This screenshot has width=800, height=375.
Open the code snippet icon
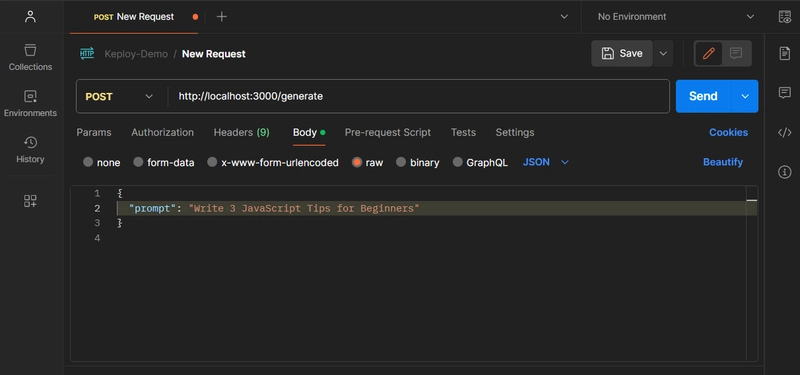click(785, 133)
